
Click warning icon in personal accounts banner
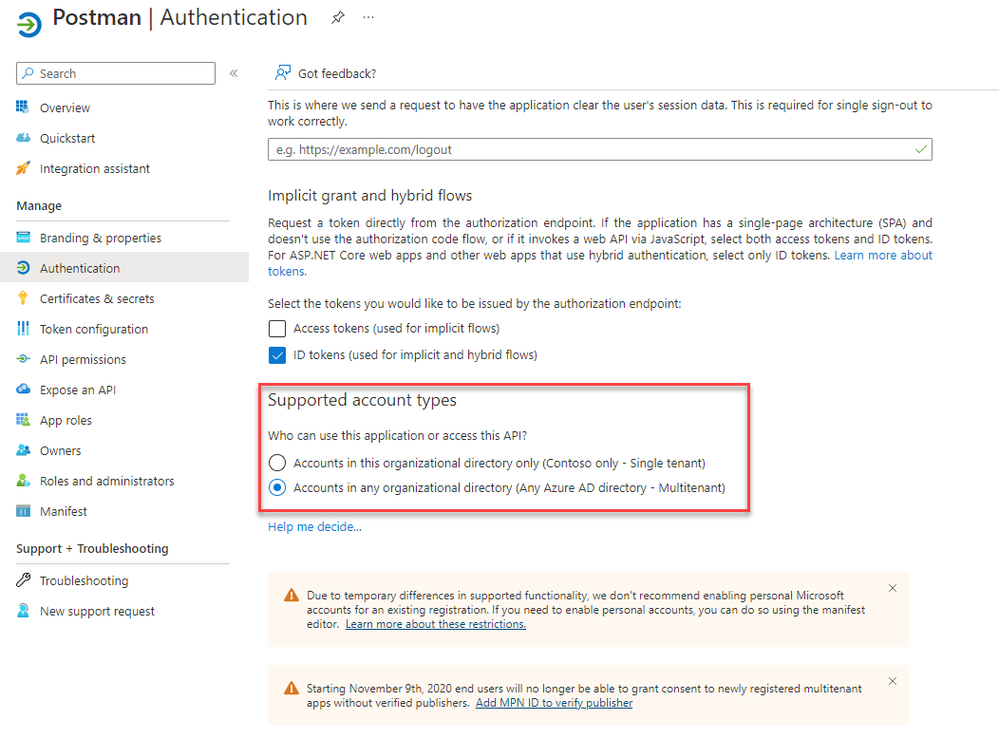291,595
